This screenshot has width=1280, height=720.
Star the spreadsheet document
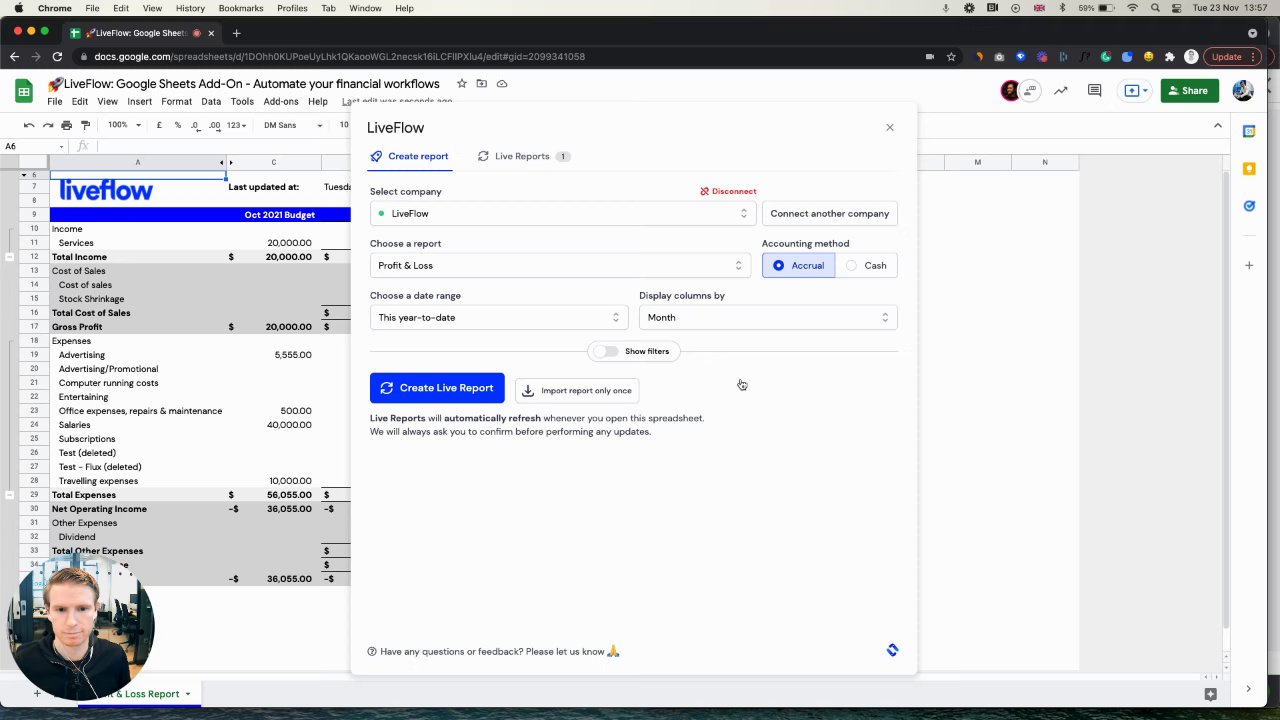461,83
